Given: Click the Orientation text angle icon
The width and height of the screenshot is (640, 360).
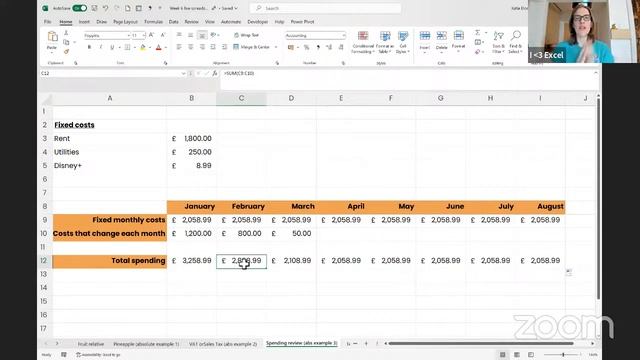Looking at the screenshot, I should point(213,36).
